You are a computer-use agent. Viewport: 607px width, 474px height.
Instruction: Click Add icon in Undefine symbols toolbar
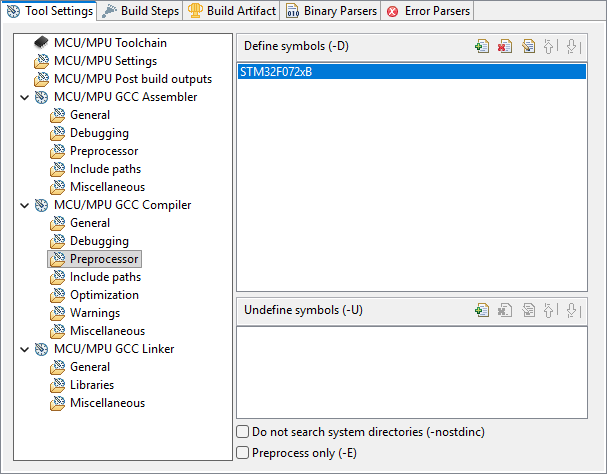pos(482,310)
